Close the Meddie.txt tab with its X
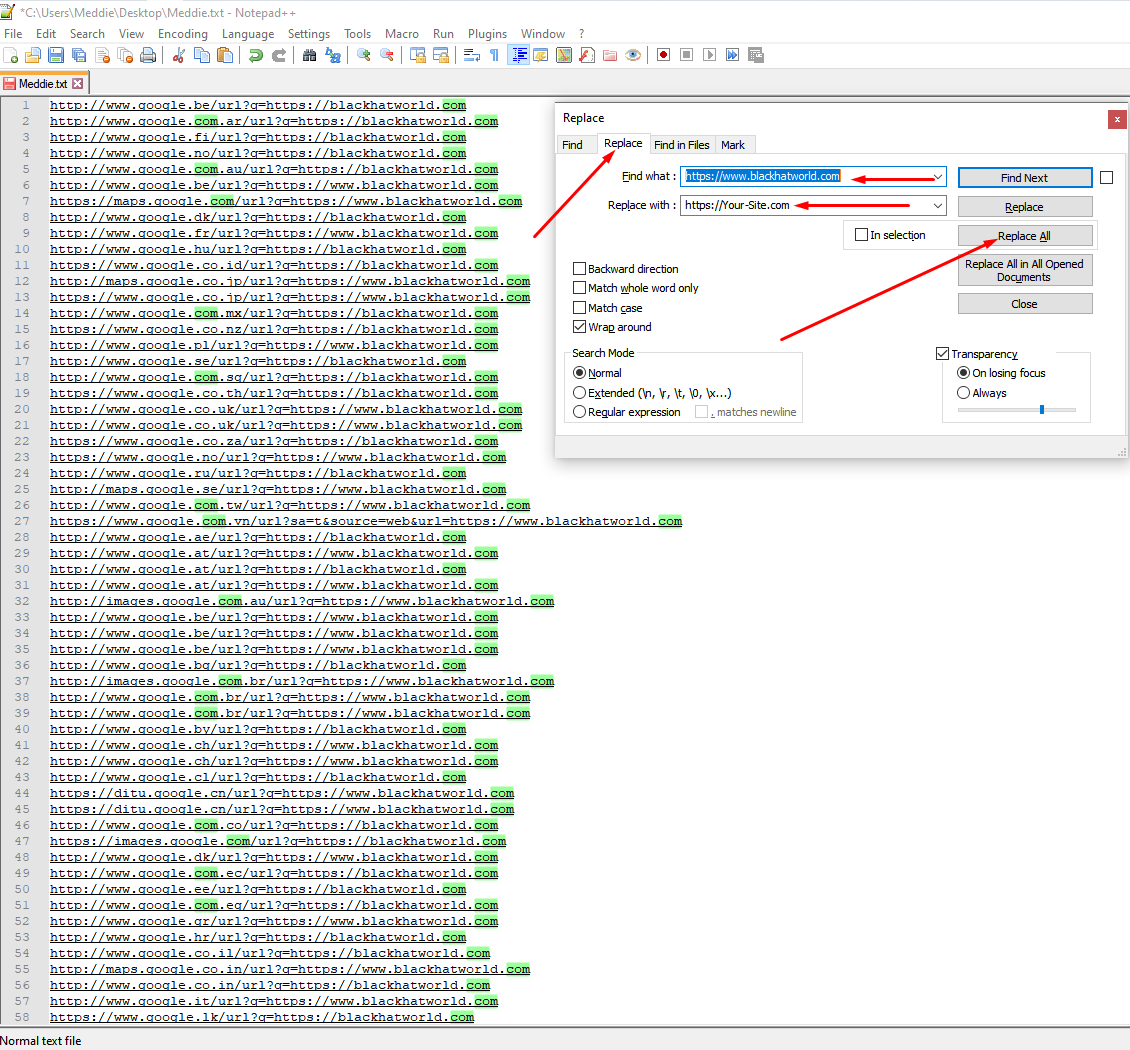 point(77,84)
